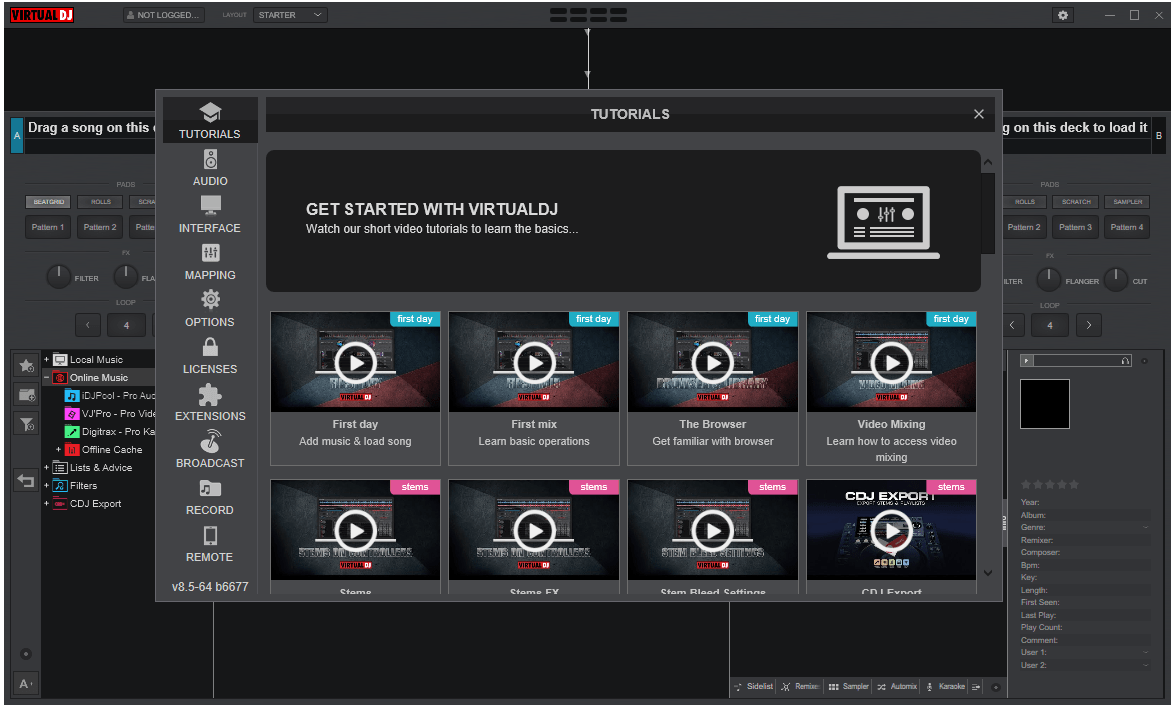Open the Remixes panel tab

pyautogui.click(x=800, y=686)
